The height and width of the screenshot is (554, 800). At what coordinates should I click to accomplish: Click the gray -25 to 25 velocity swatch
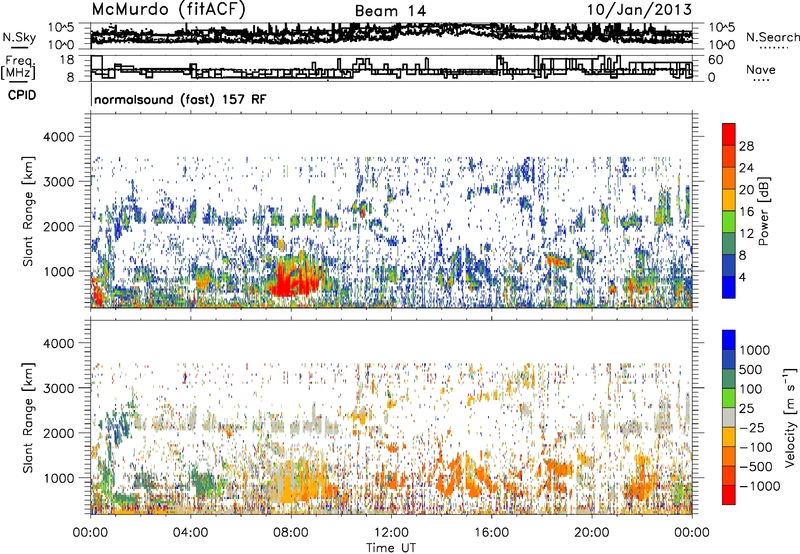(x=729, y=417)
